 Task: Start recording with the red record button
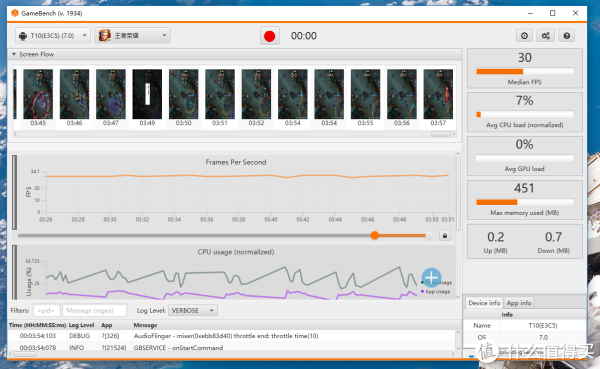(269, 36)
